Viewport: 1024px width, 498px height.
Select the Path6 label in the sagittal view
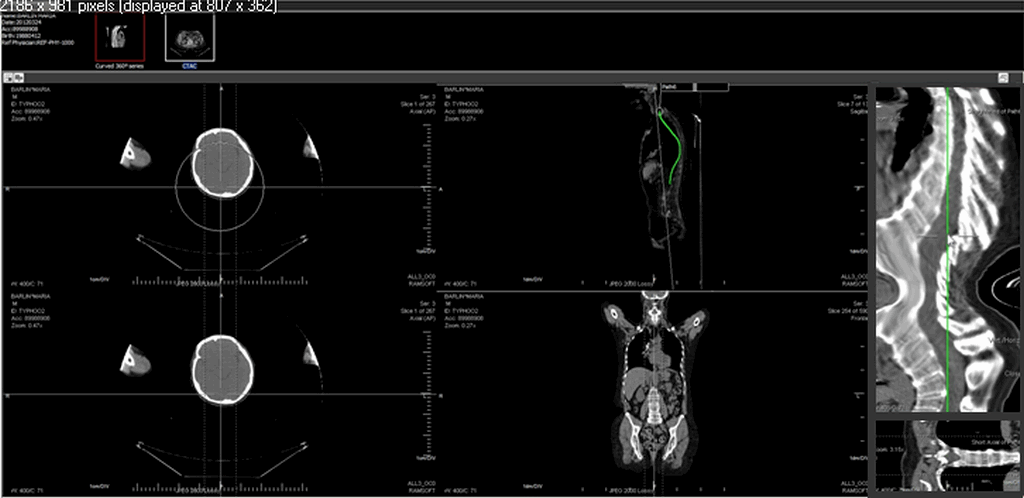coord(668,87)
